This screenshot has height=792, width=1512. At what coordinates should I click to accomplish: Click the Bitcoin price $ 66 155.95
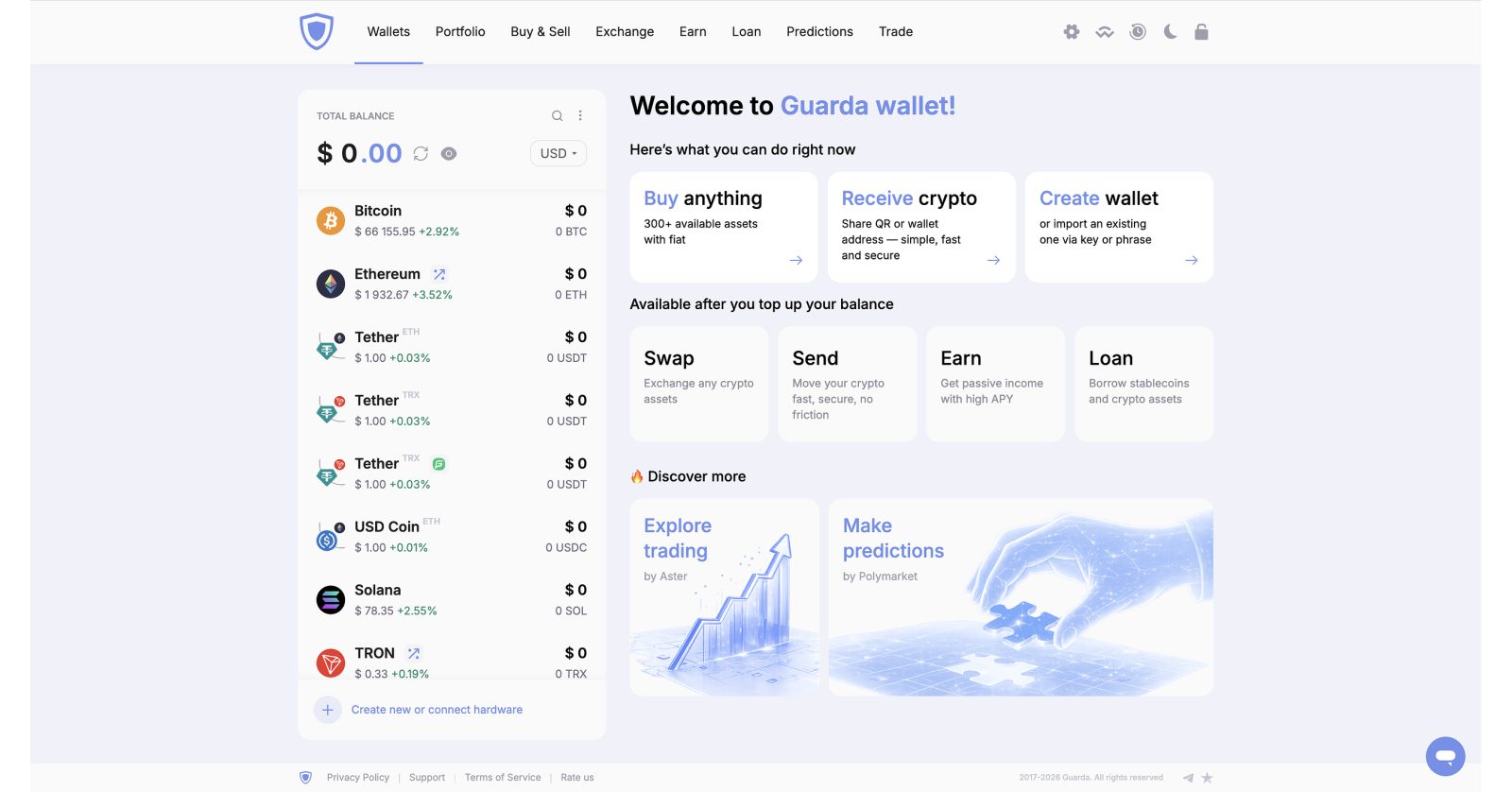tap(385, 232)
